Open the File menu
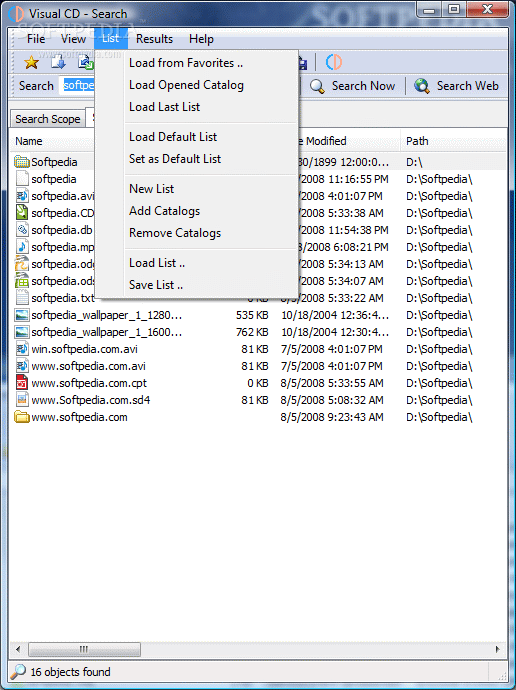The height and width of the screenshot is (690, 516). [36, 39]
